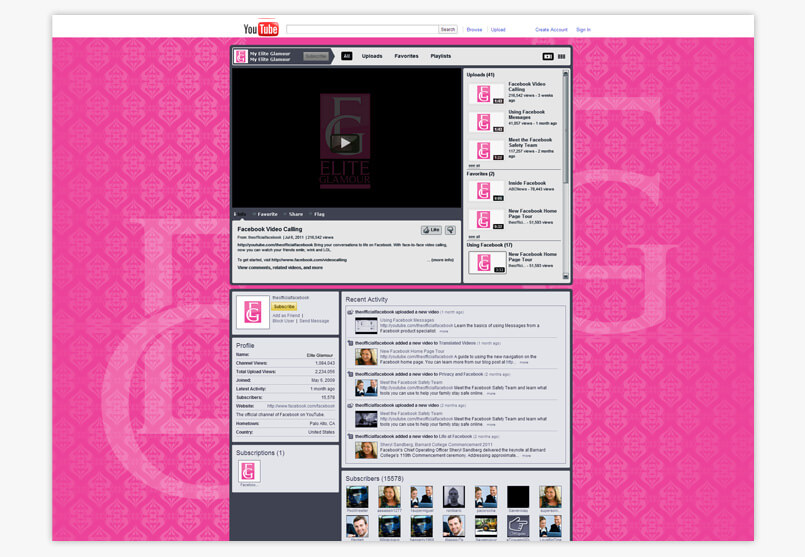The height and width of the screenshot is (557, 805).
Task: Click the black subscriber avatar
Action: (518, 497)
